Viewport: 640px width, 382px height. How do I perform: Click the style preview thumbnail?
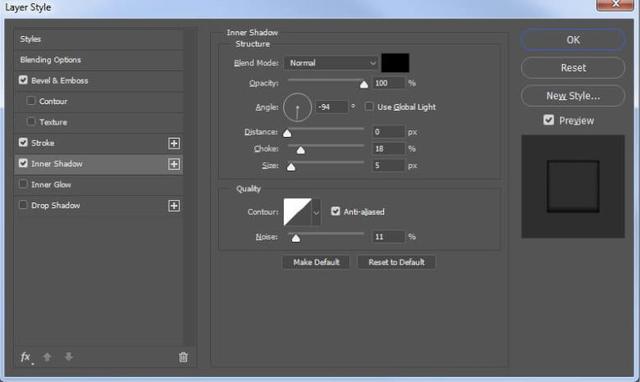tap(573, 187)
